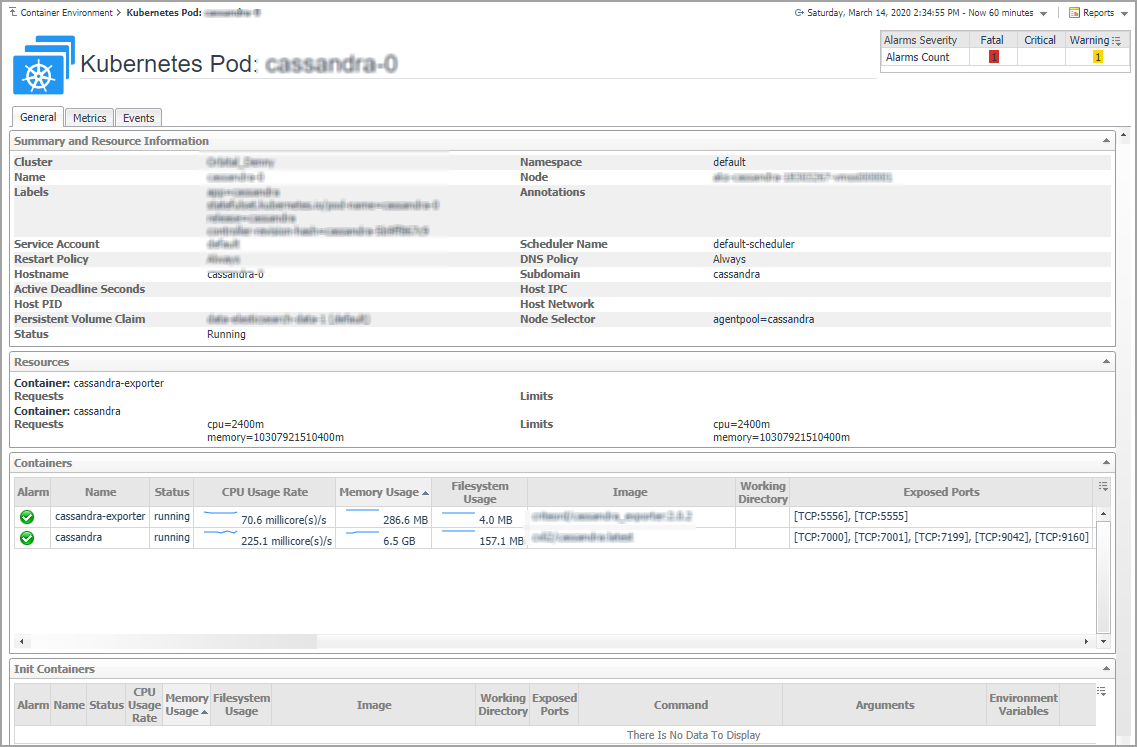Click the green alarm status icon for cassandra
This screenshot has height=747, width=1137.
[27, 538]
